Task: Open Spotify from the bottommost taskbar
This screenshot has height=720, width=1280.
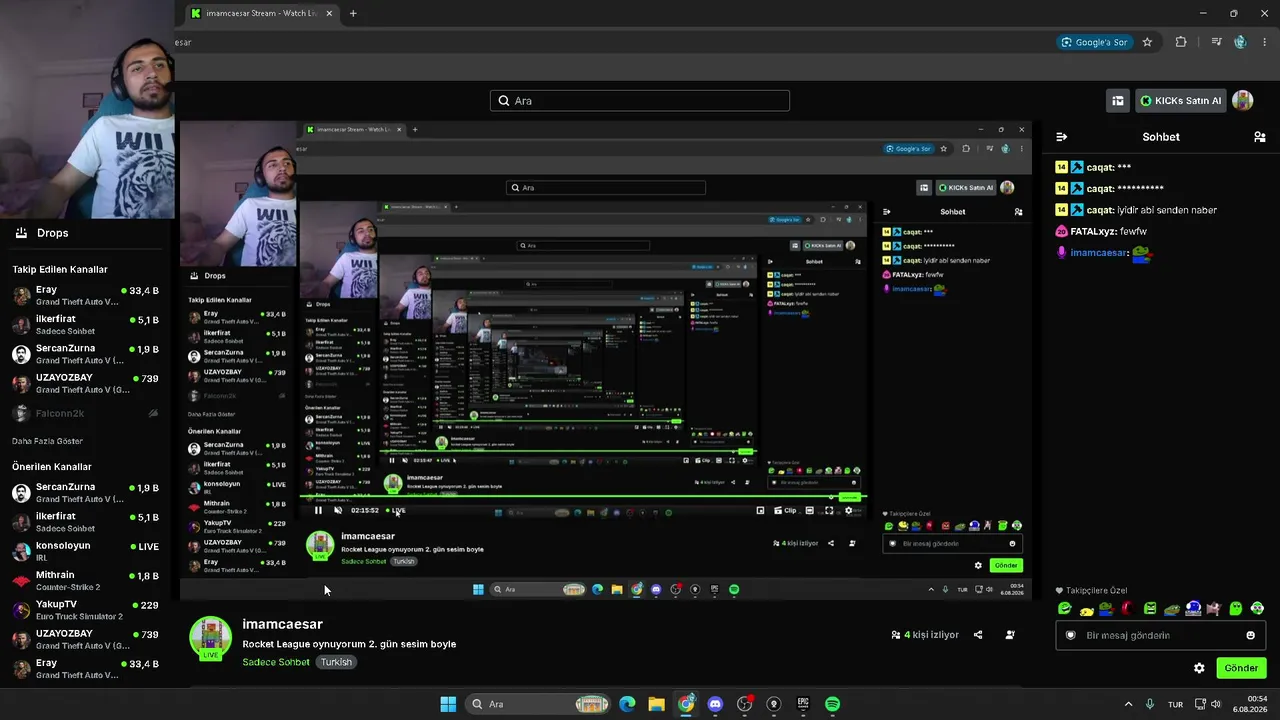Action: [x=832, y=704]
